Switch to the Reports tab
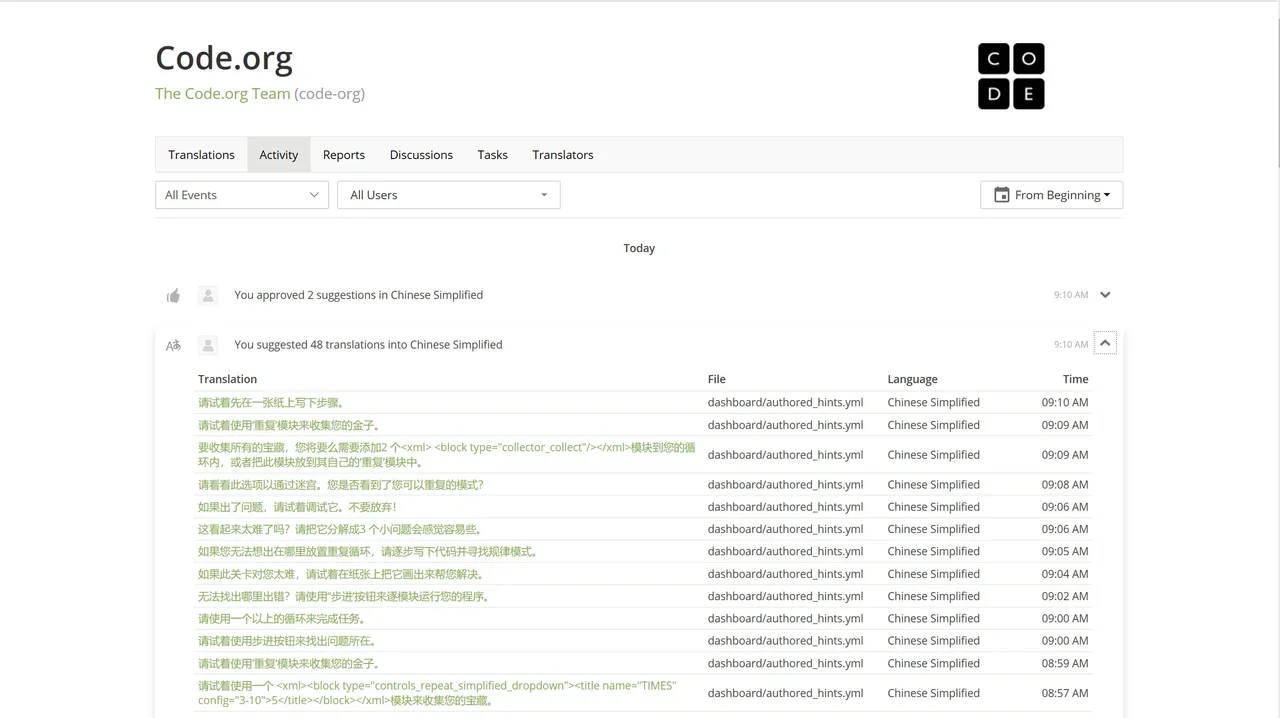Image resolution: width=1280 pixels, height=718 pixels. point(343,155)
